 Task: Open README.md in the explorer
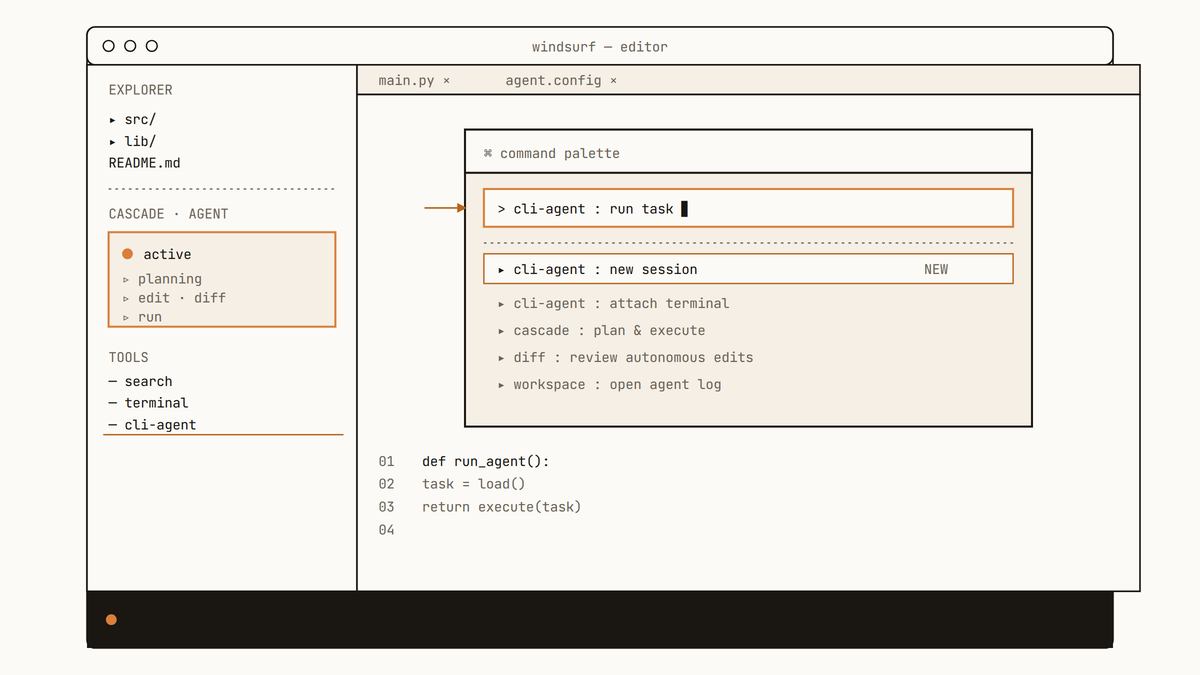click(x=145, y=163)
